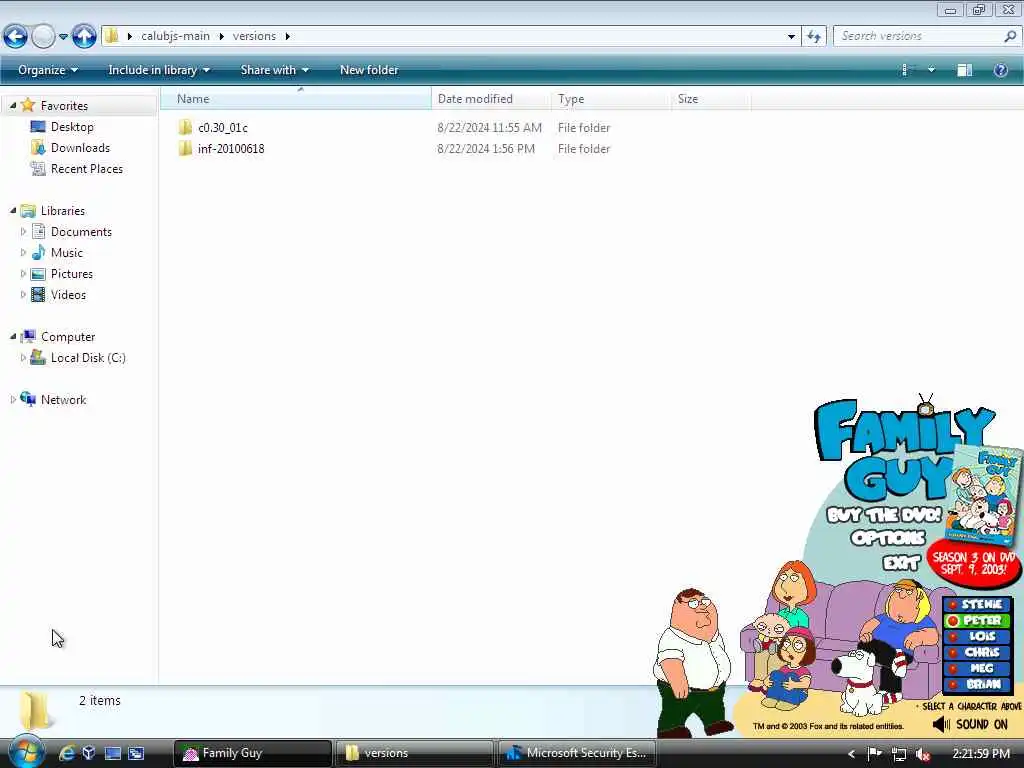1024x768 pixels.
Task: Click the search magnifier icon
Action: (x=1010, y=36)
